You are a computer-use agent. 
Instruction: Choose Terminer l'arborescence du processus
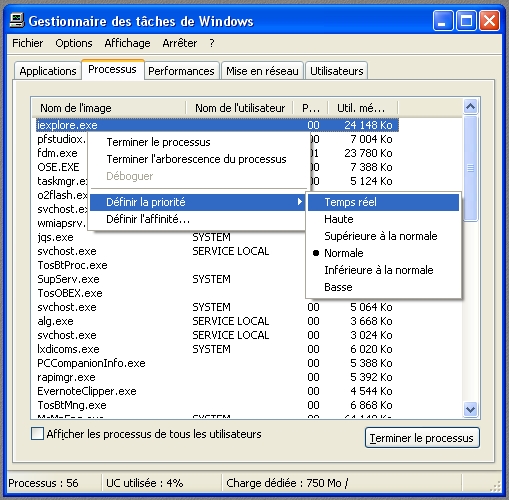(x=199, y=159)
